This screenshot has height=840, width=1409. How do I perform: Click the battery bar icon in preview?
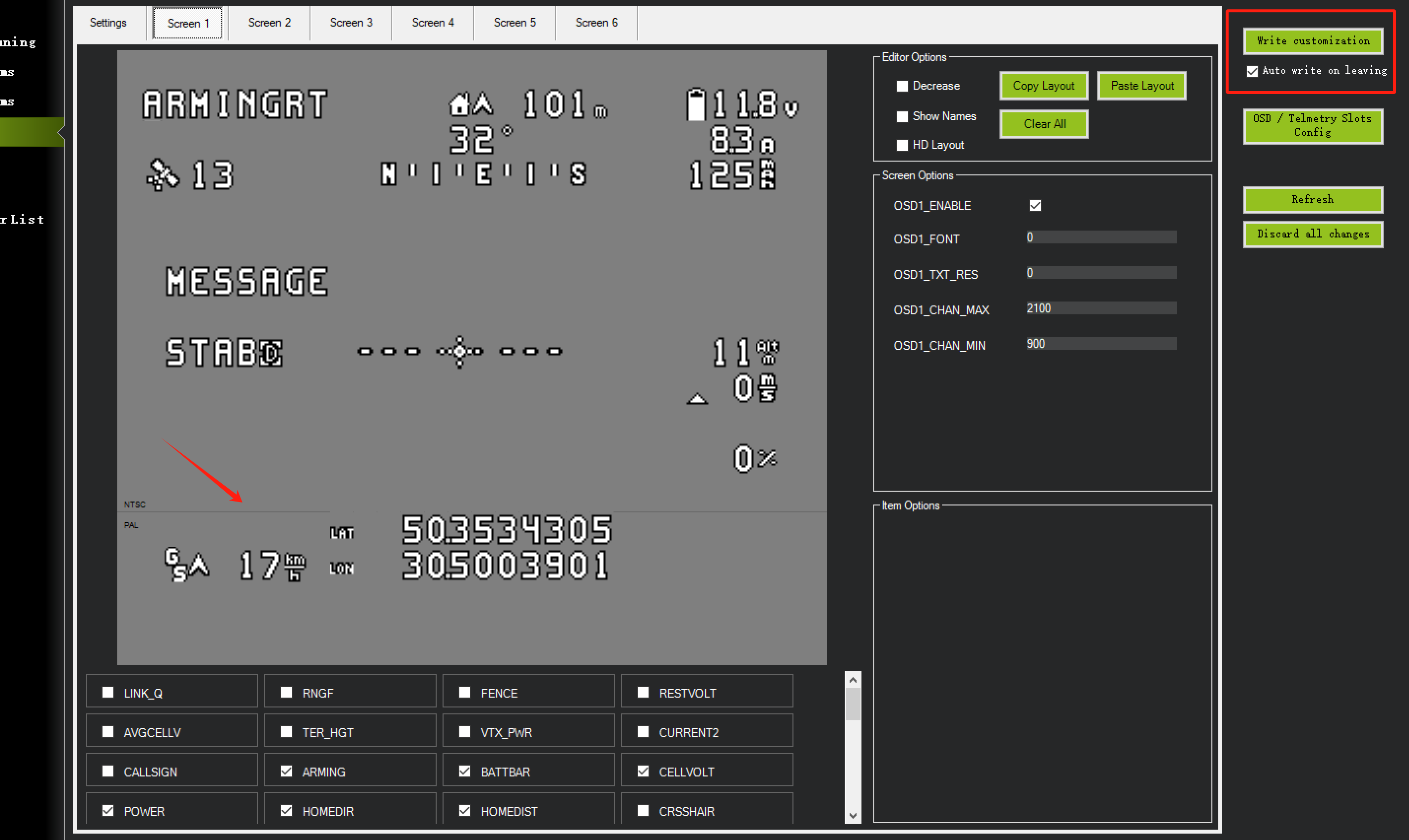click(696, 105)
